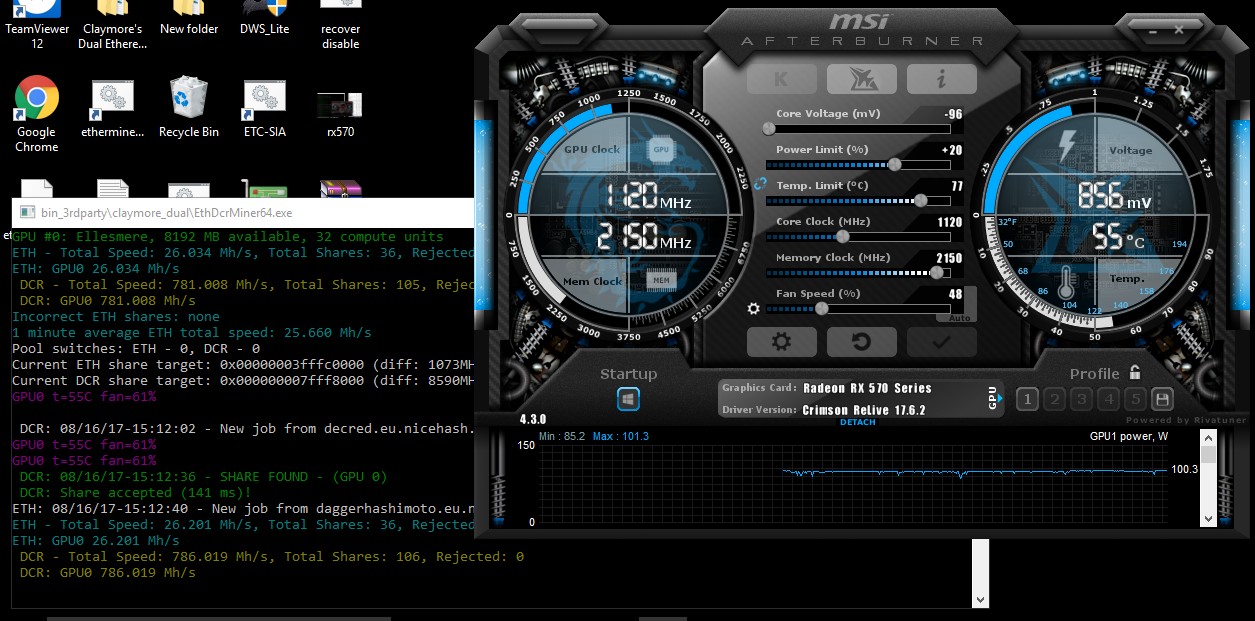
Task: Reset settings with the circular arrow button
Action: [861, 342]
